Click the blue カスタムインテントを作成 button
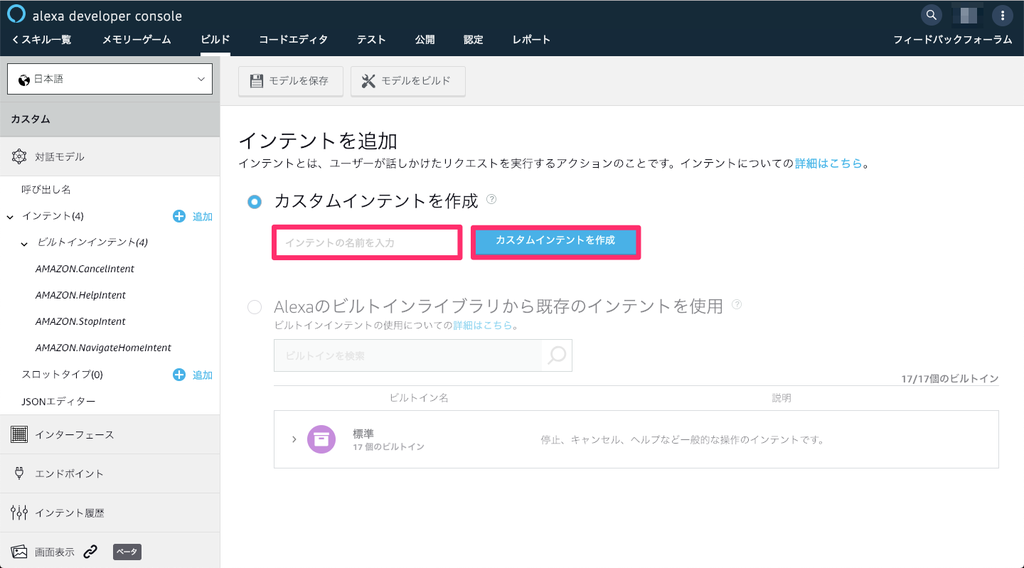1024x568 pixels. click(555, 241)
